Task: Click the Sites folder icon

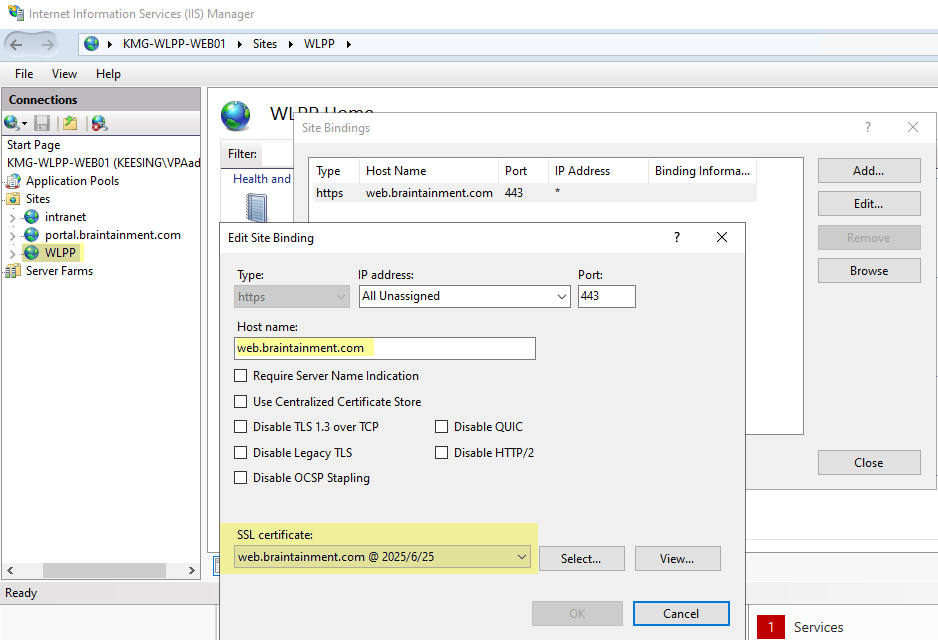Action: [13, 199]
